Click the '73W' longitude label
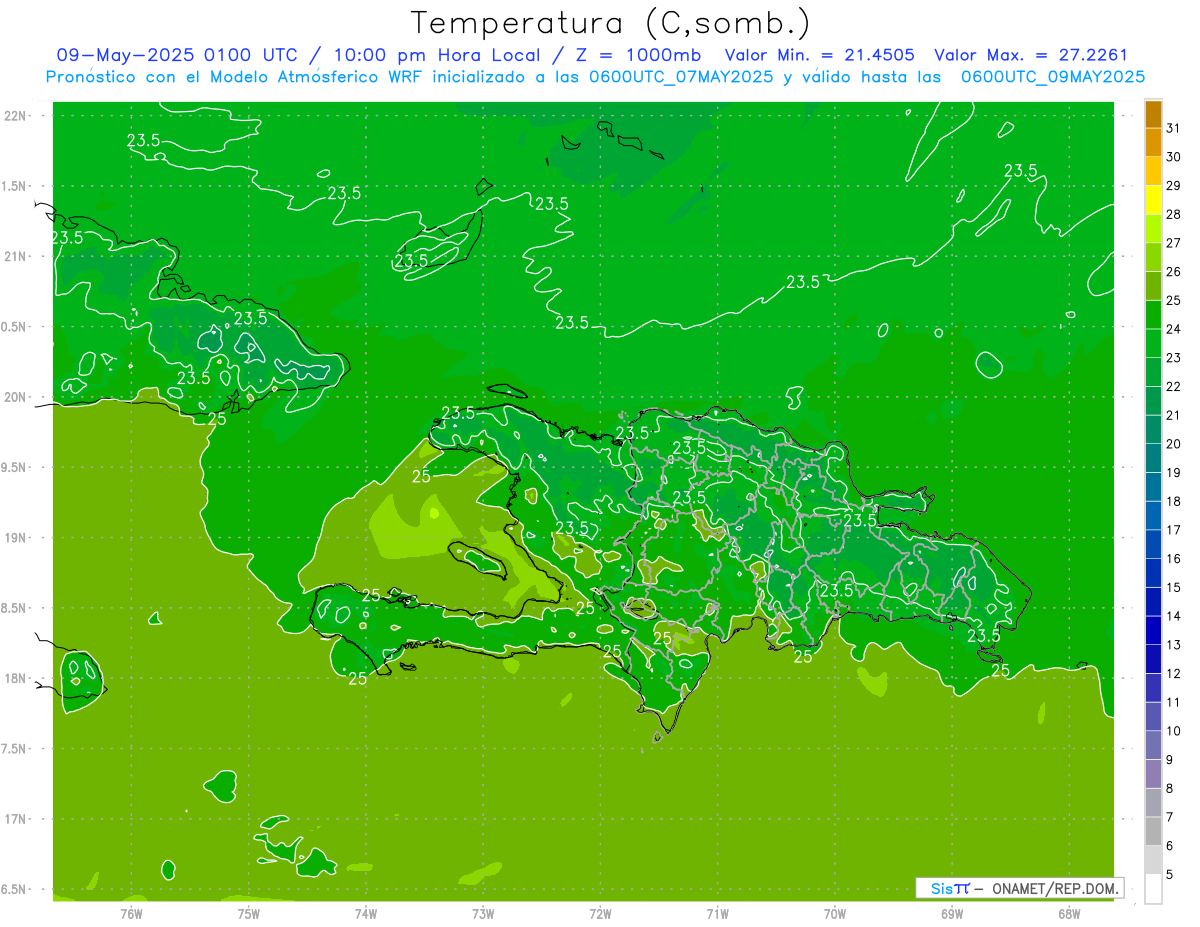 (x=483, y=913)
